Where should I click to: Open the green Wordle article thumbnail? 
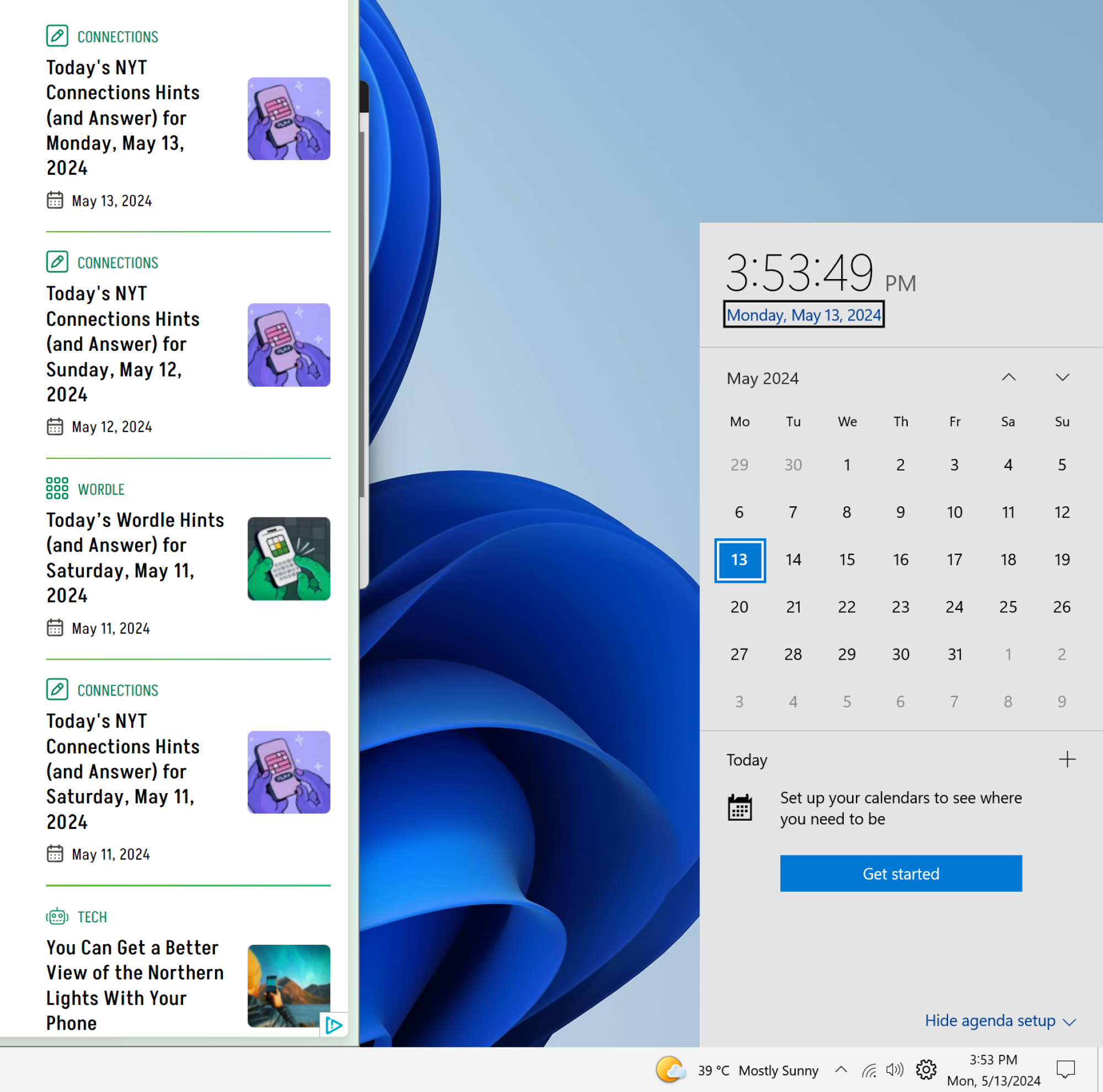289,559
